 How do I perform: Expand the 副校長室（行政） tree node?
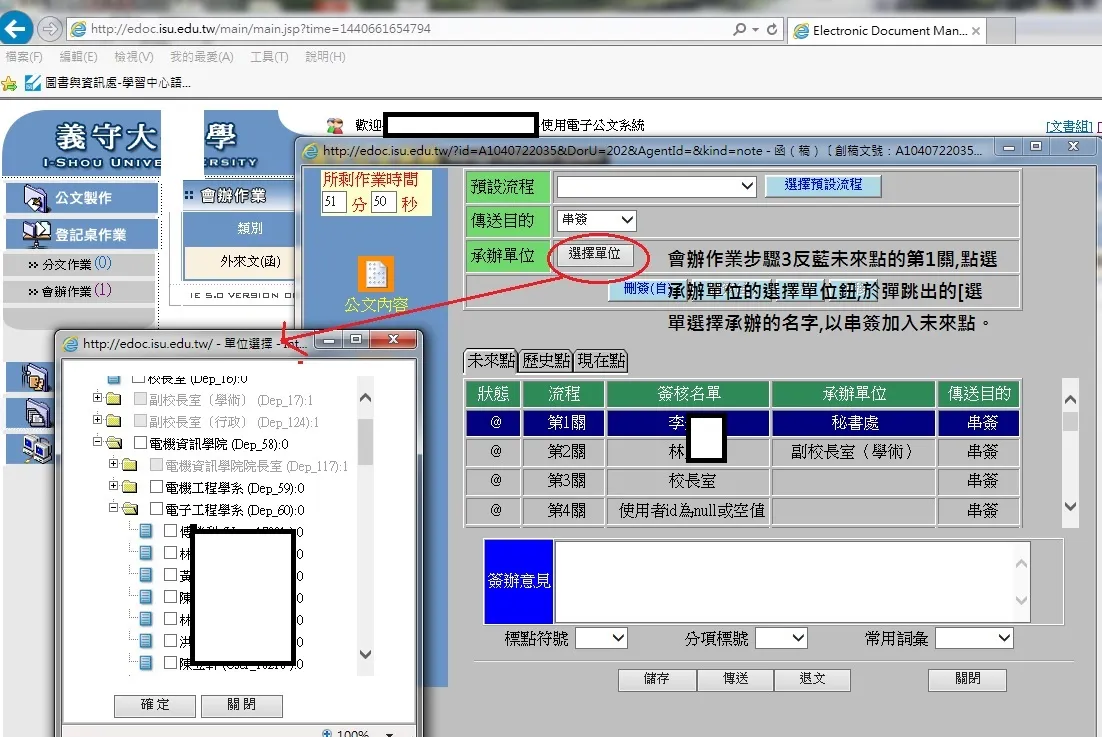click(x=98, y=420)
